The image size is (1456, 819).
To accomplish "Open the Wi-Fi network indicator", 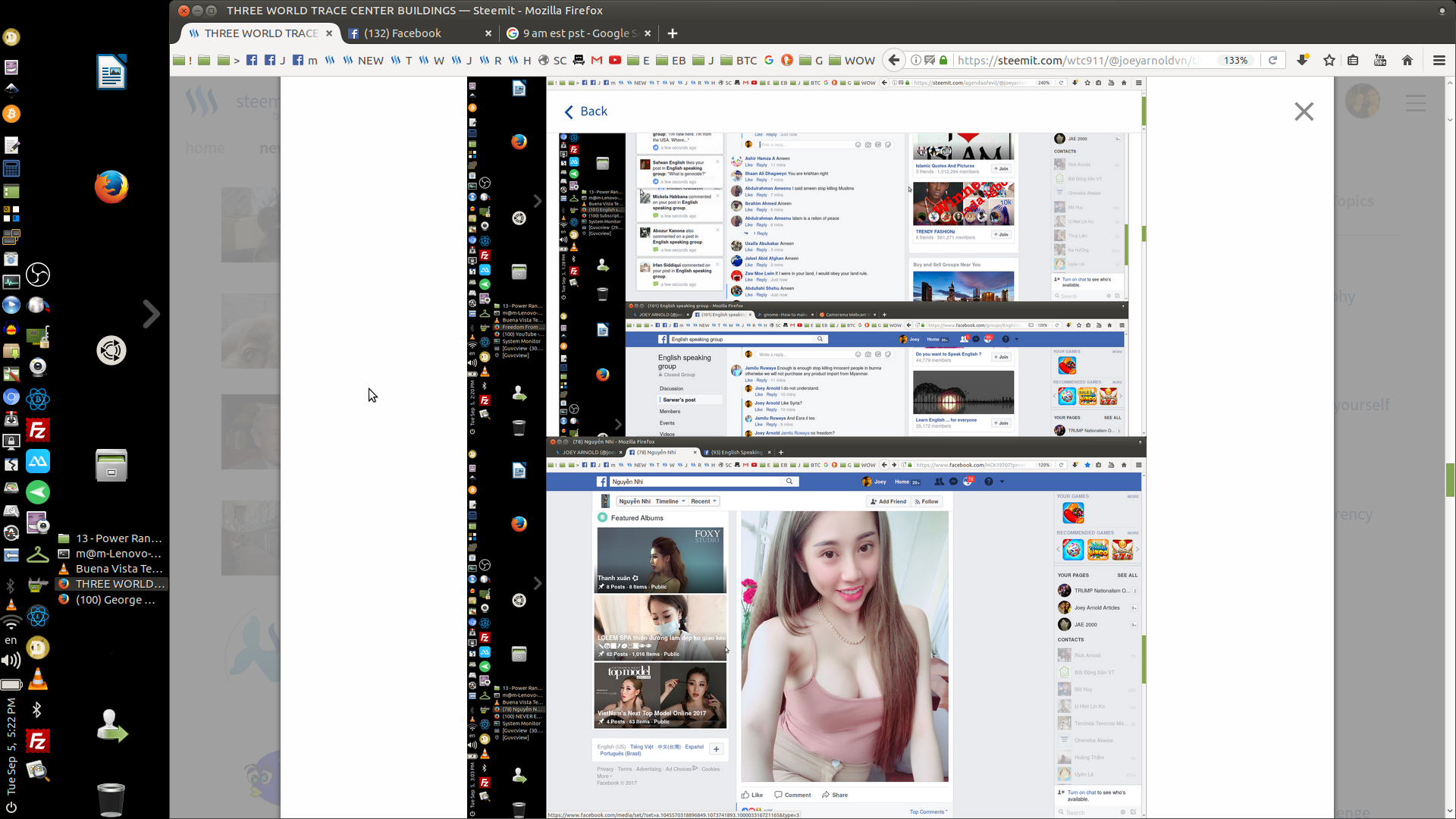I will [x=11, y=623].
